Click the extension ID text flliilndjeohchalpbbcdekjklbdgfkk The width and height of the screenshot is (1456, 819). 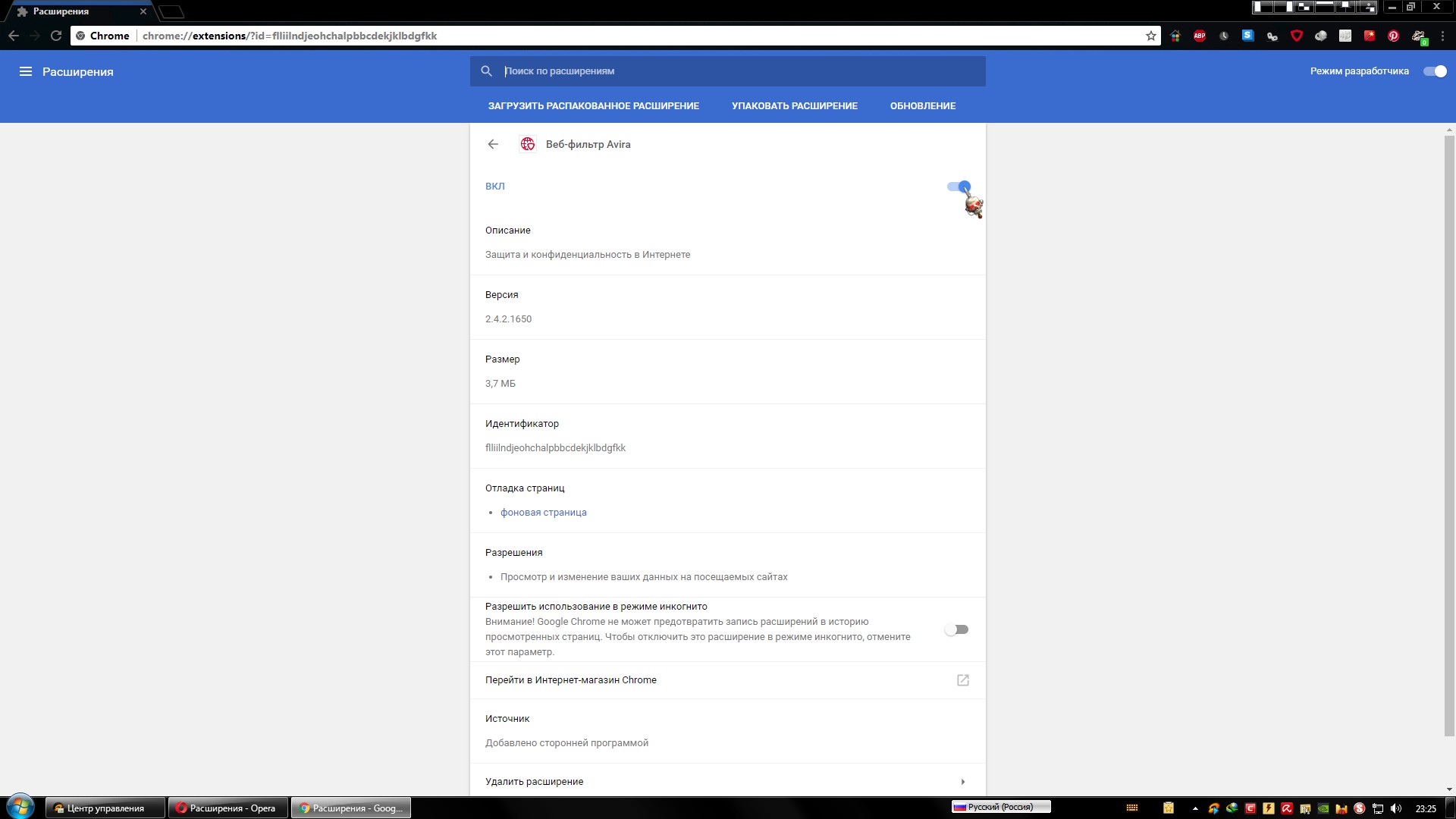click(x=555, y=448)
